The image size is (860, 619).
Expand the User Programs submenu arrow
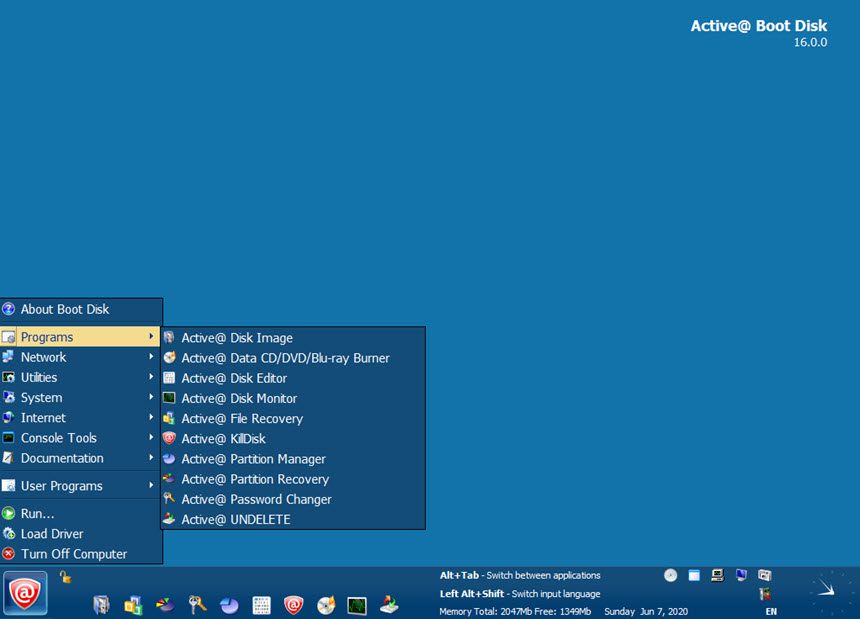click(x=151, y=485)
